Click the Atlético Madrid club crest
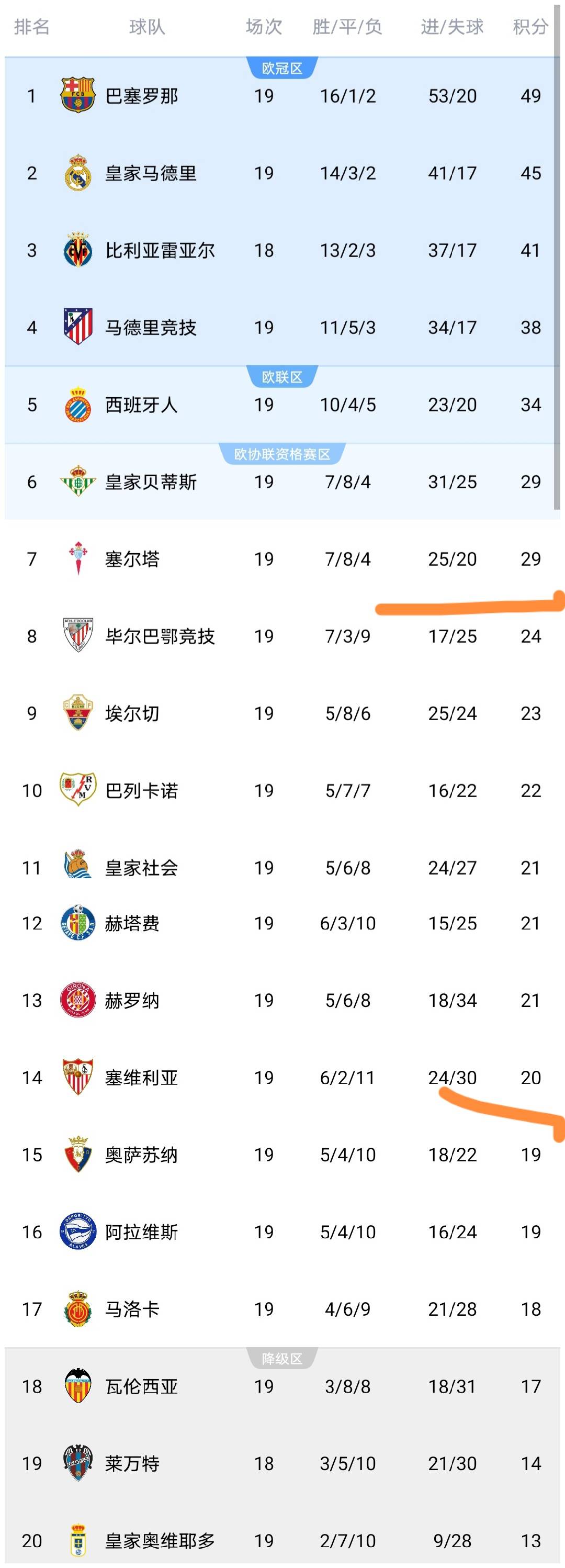 click(x=78, y=327)
